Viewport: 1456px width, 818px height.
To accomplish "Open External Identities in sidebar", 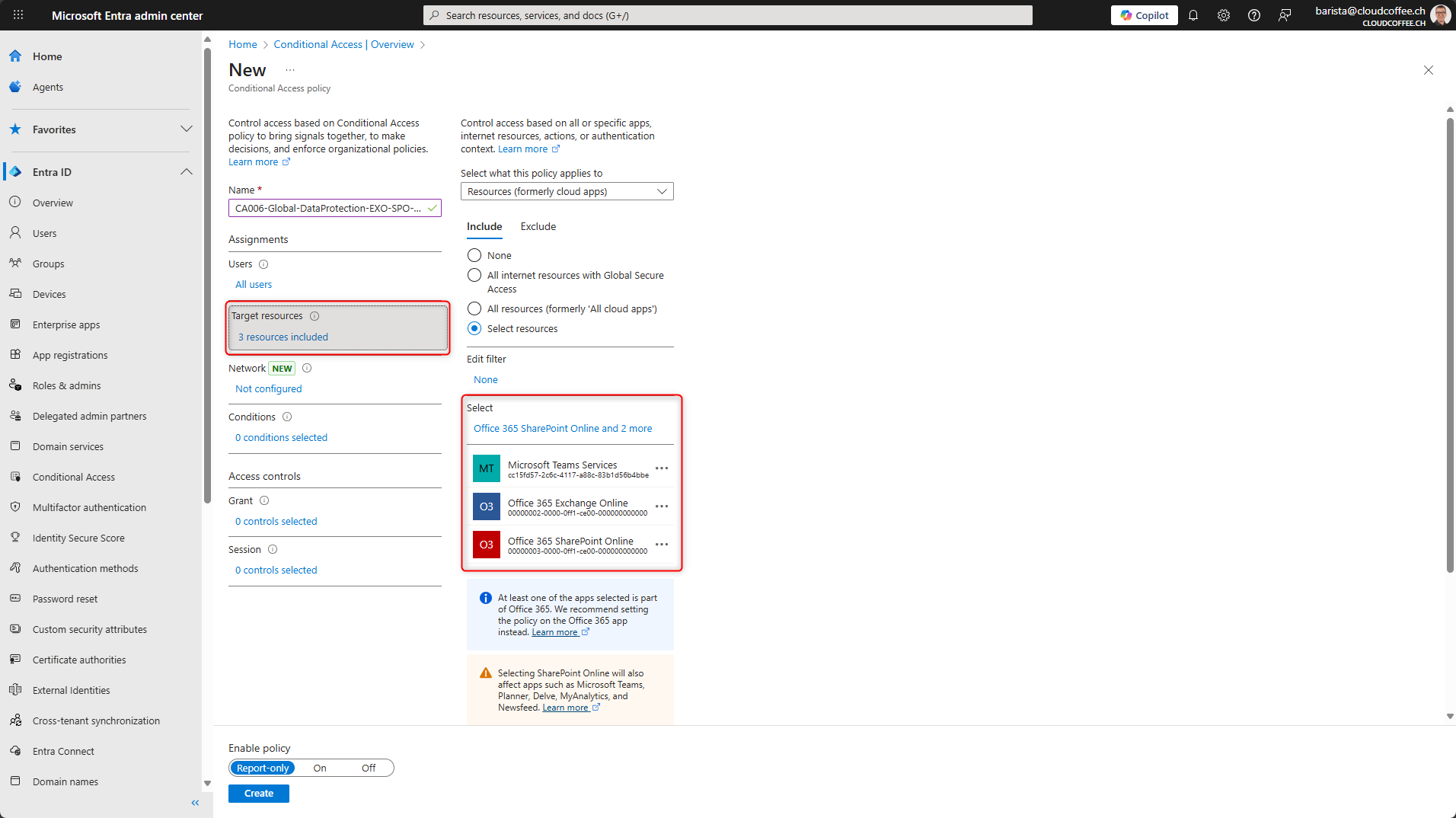I will tap(71, 690).
